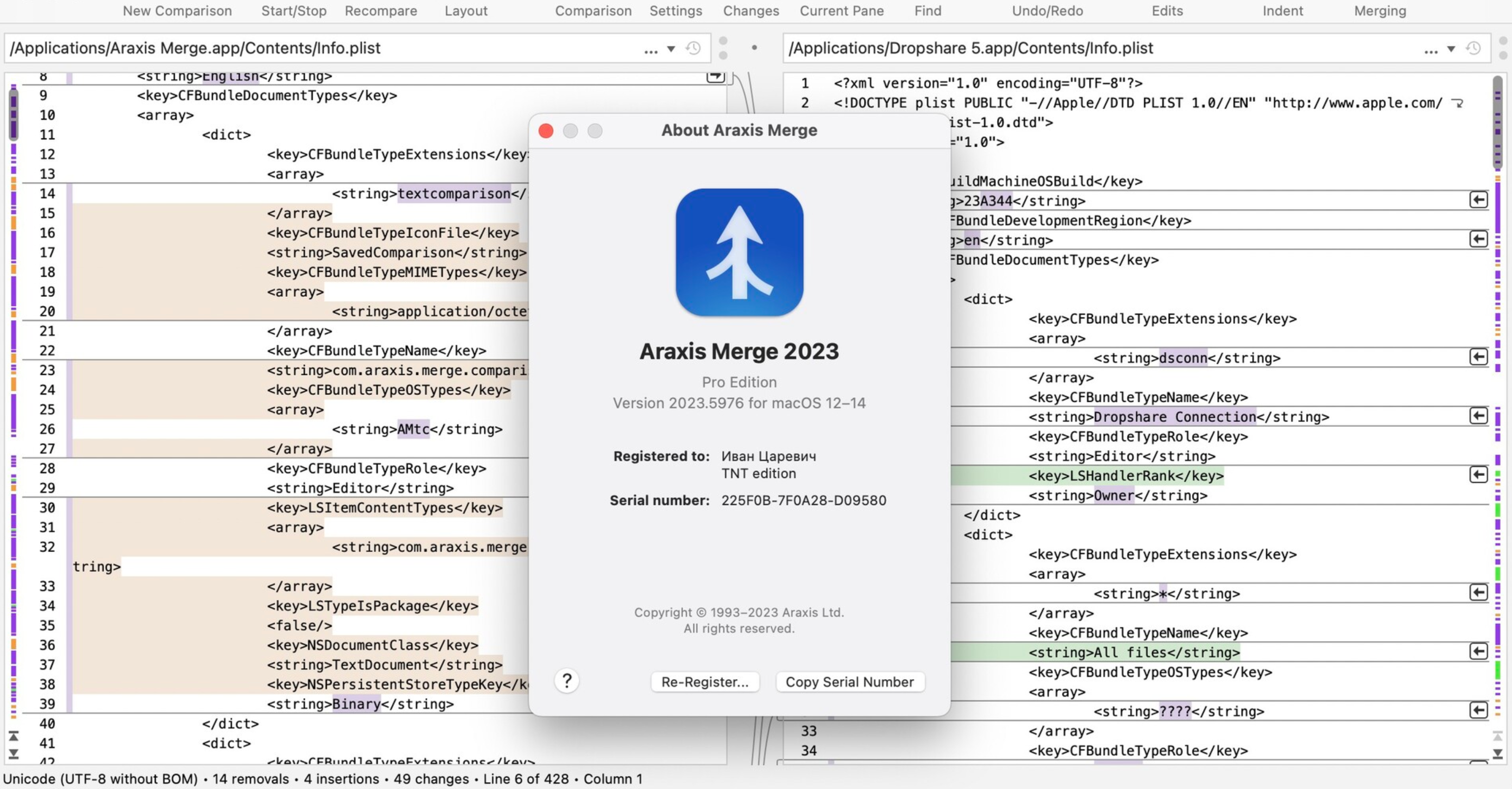Click Unicode (UTF-8 without BOM) status entry

point(100,778)
